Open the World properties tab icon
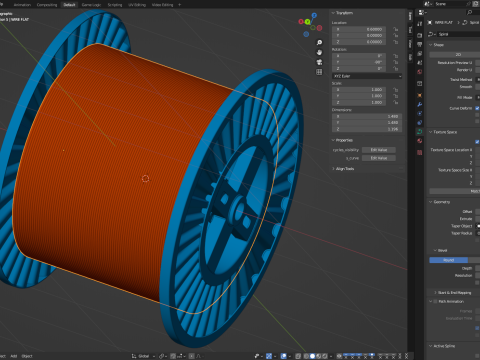The image size is (480, 360). (420, 72)
